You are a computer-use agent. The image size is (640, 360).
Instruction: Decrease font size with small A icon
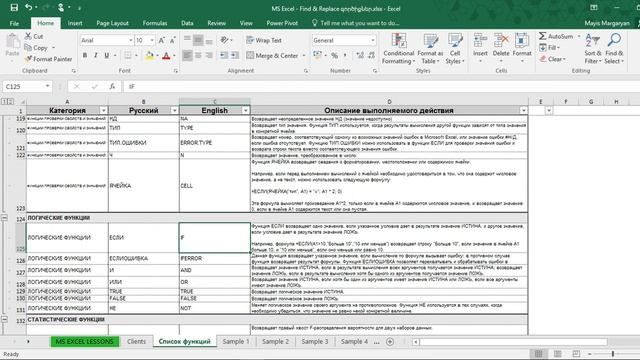[x=173, y=40]
